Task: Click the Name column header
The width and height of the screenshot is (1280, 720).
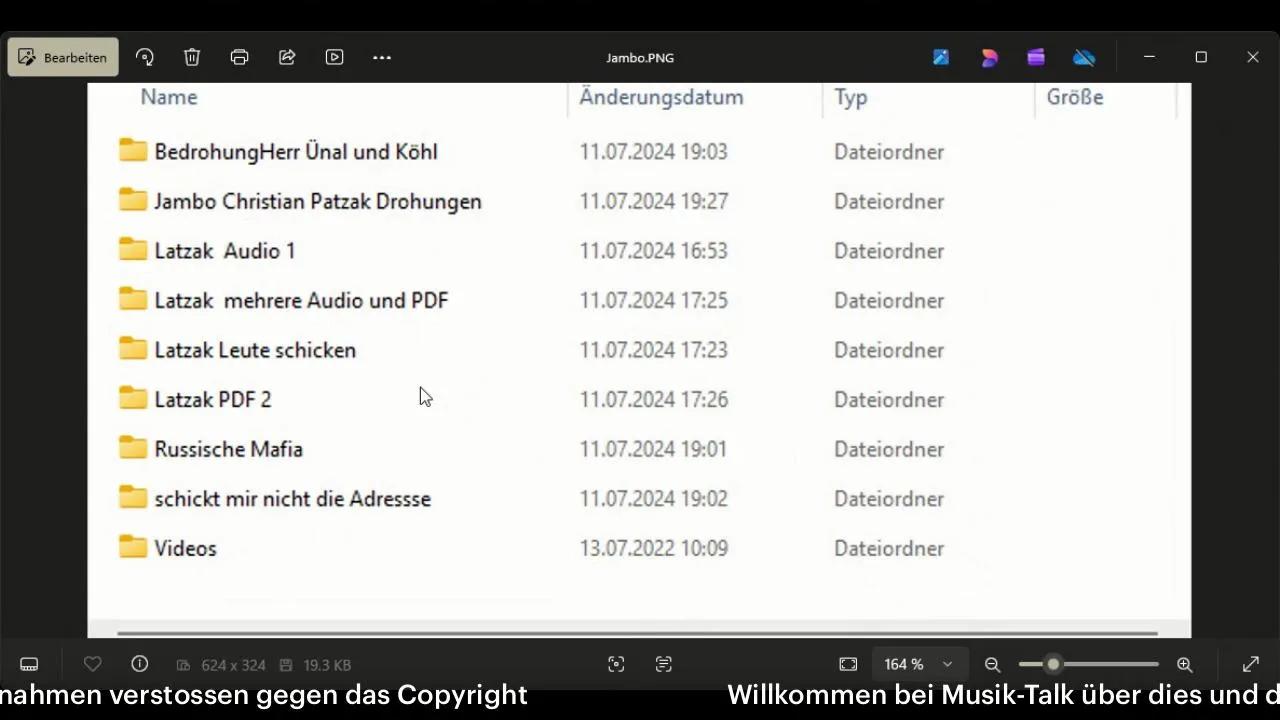Action: coord(169,97)
